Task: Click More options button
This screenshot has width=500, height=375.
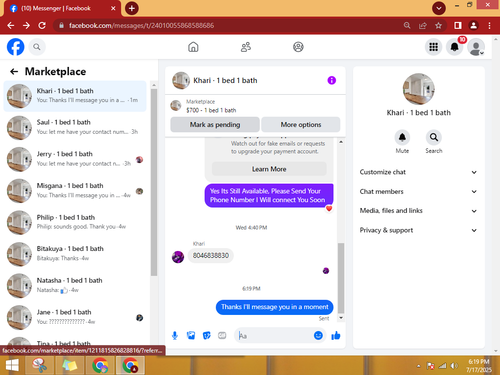Action: [x=301, y=124]
